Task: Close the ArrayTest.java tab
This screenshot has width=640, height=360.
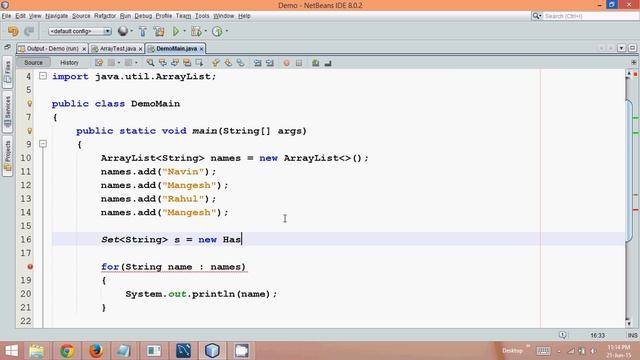Action: (140, 49)
